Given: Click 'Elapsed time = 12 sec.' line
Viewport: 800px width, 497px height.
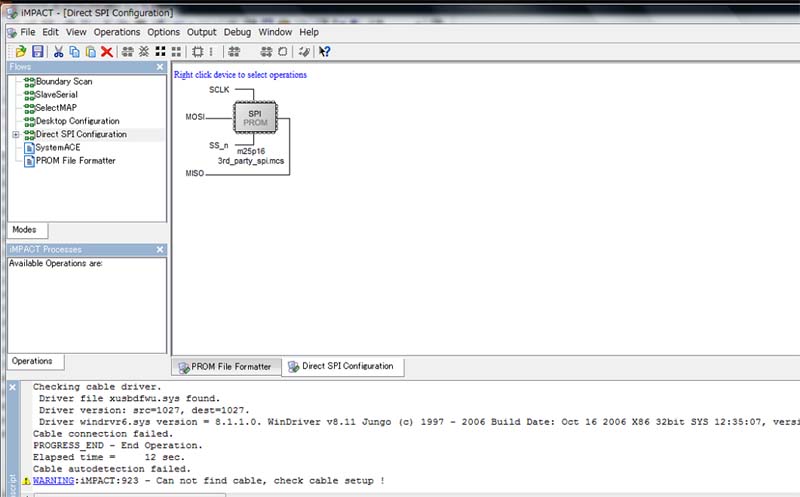Looking at the screenshot, I should (x=109, y=457).
